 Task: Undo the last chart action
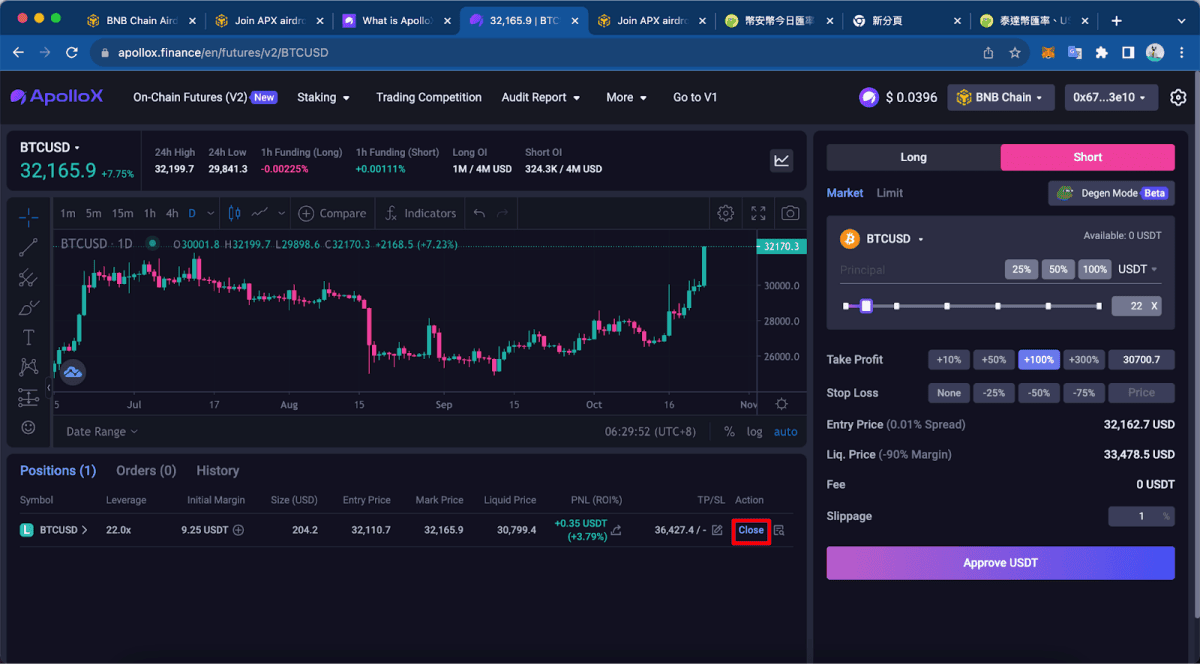(479, 213)
